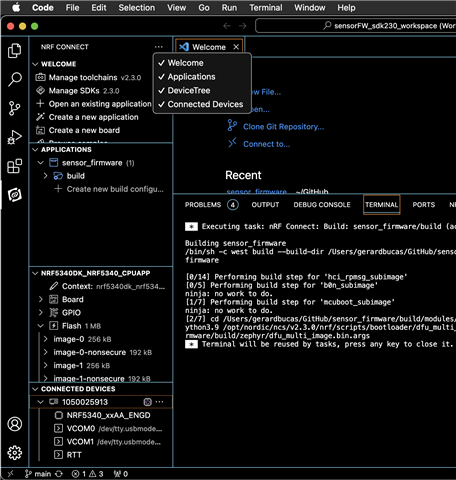Select the nRF Connect activity bar icon
This screenshot has height=480, width=456.
tap(15, 195)
